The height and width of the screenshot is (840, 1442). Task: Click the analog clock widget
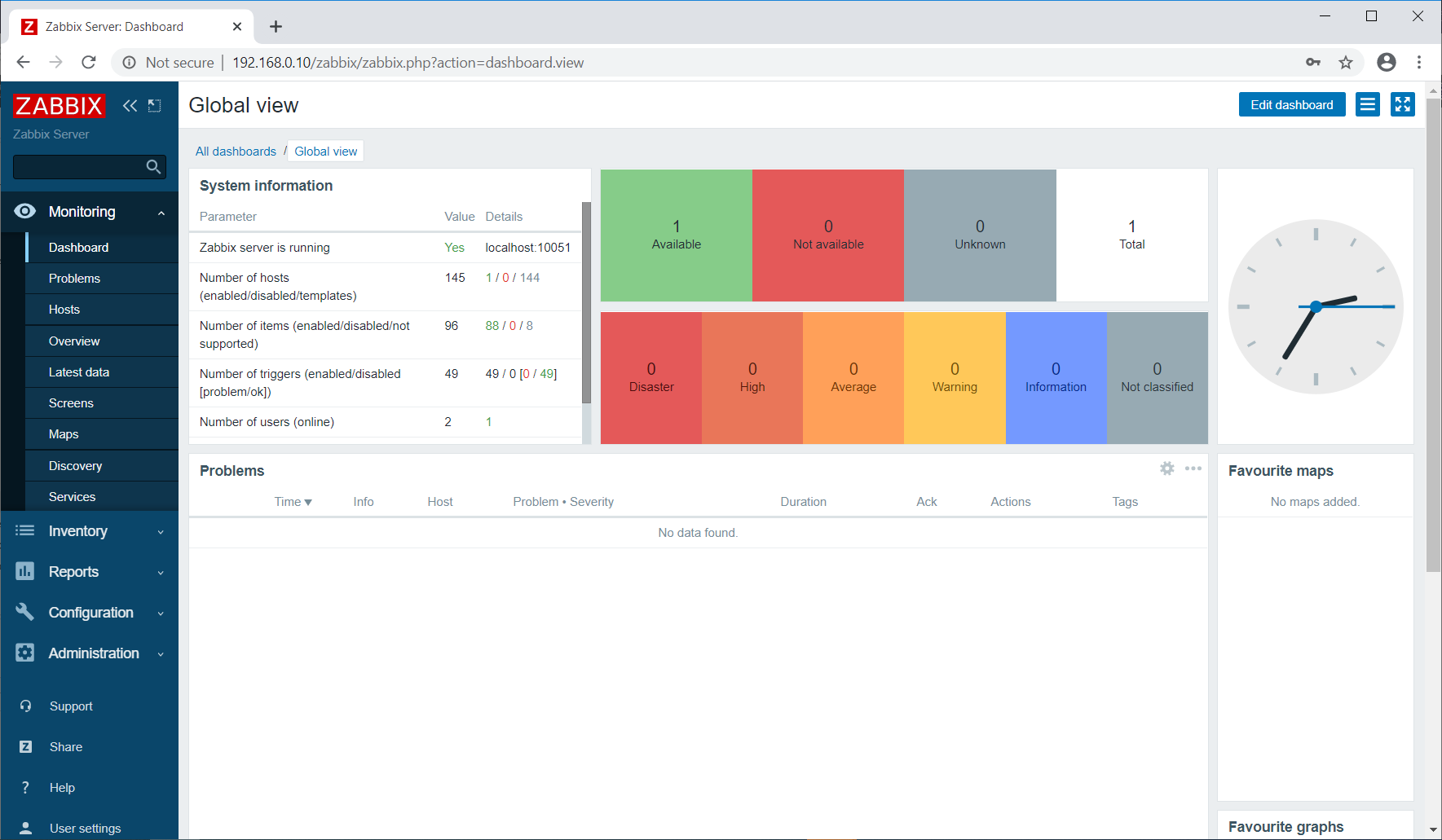(1316, 306)
